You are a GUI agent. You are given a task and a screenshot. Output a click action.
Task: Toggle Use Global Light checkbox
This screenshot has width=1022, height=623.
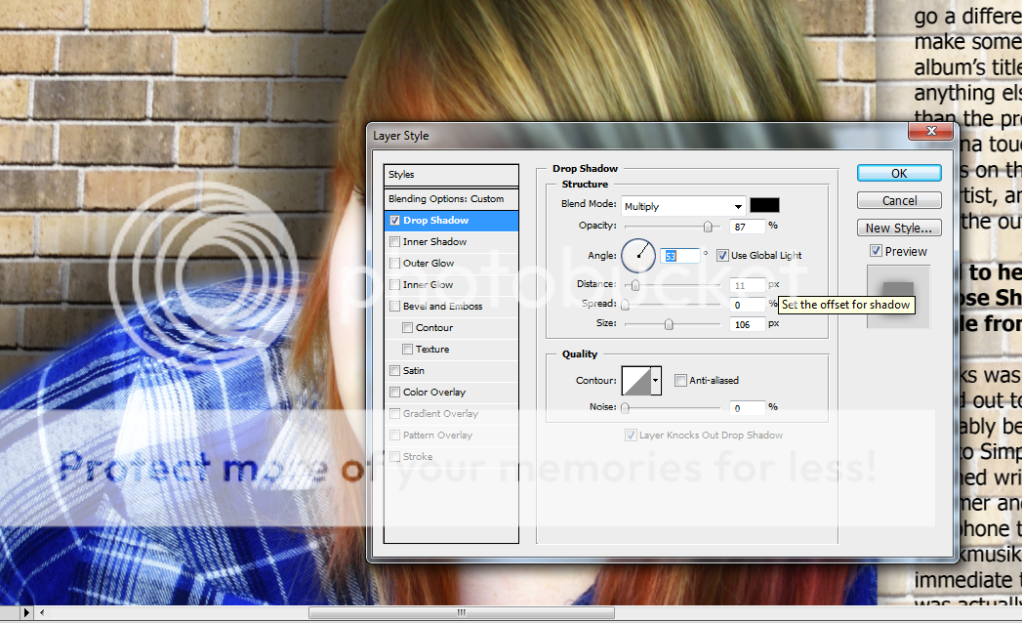point(723,256)
